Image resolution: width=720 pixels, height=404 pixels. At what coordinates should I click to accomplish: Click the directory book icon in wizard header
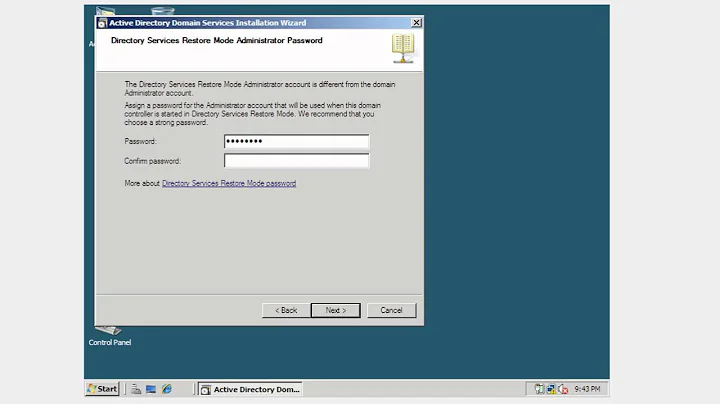(x=403, y=48)
